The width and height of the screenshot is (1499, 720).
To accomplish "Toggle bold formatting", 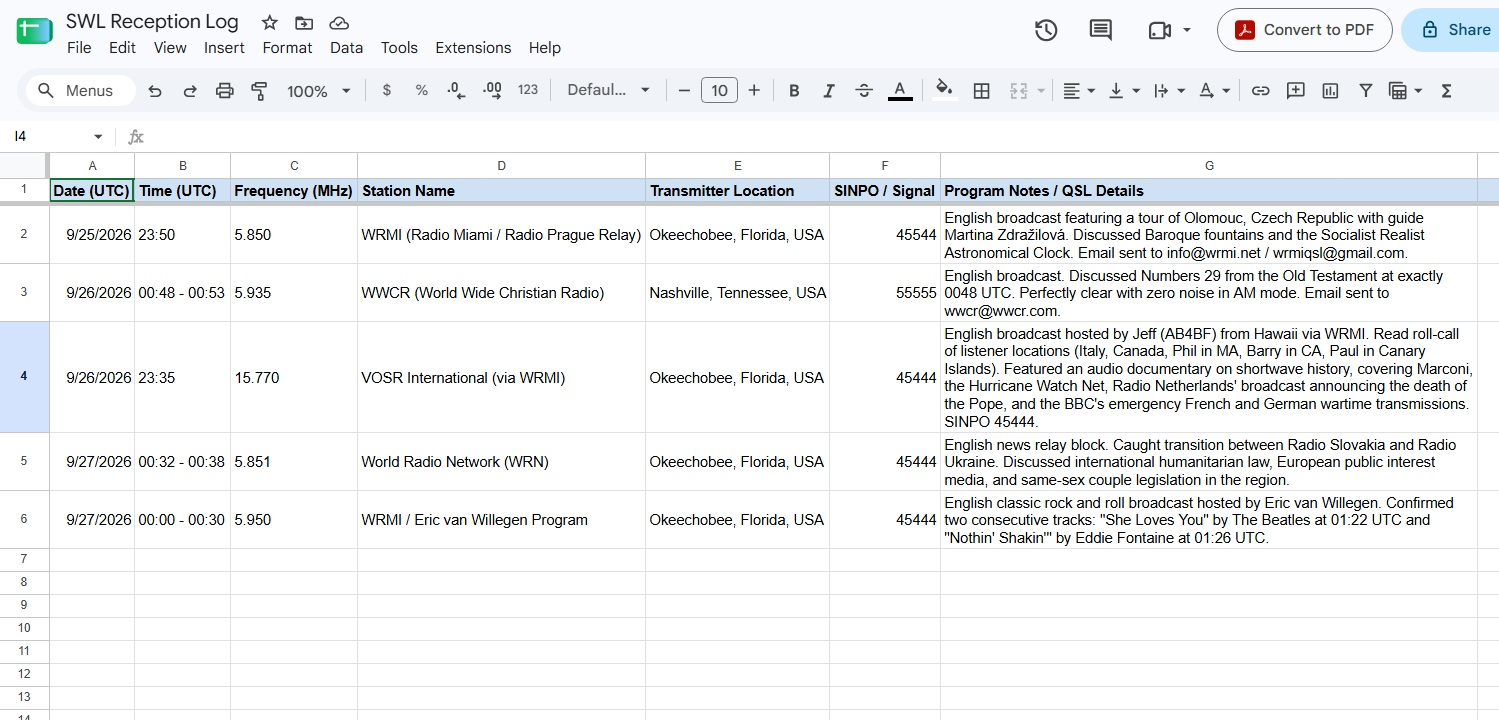I will click(794, 91).
